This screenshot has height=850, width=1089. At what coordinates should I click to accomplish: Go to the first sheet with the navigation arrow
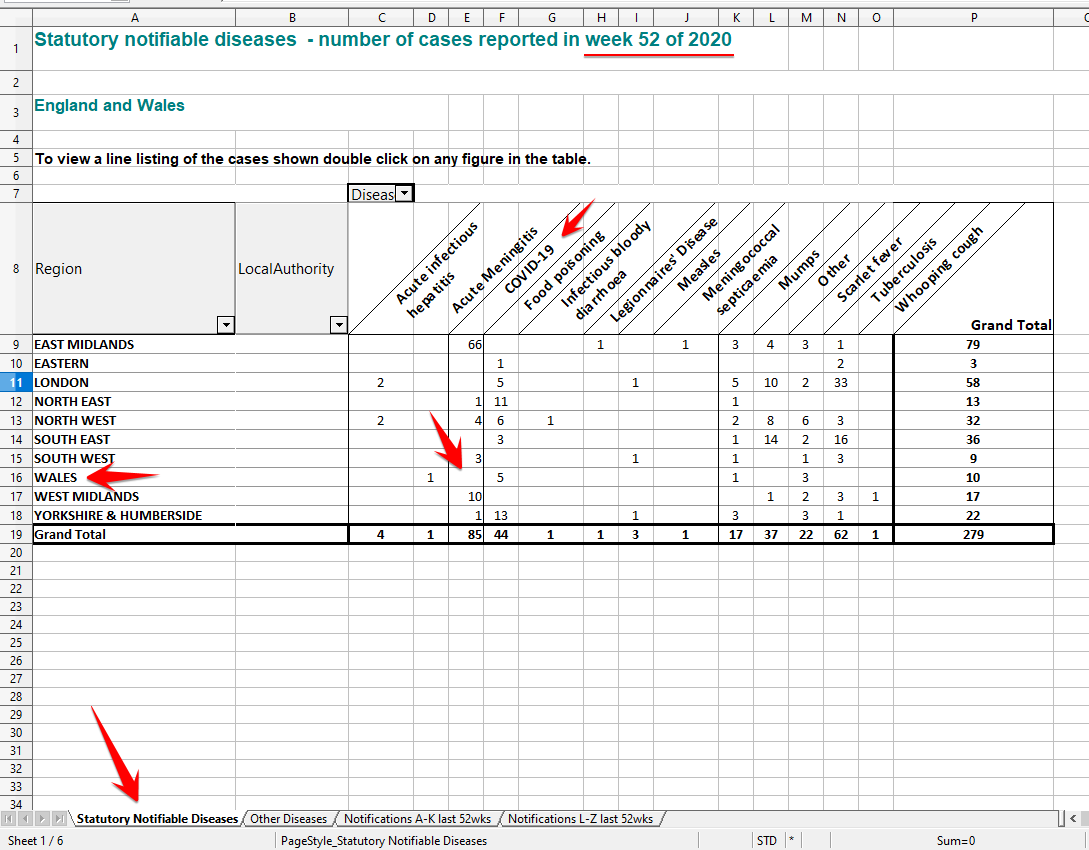[8, 819]
